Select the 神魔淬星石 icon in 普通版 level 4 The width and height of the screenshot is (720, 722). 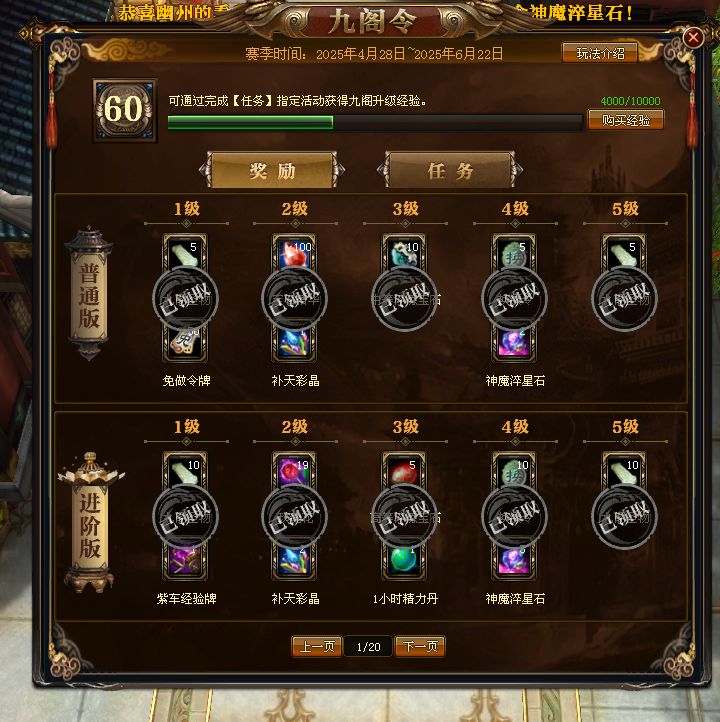click(514, 341)
